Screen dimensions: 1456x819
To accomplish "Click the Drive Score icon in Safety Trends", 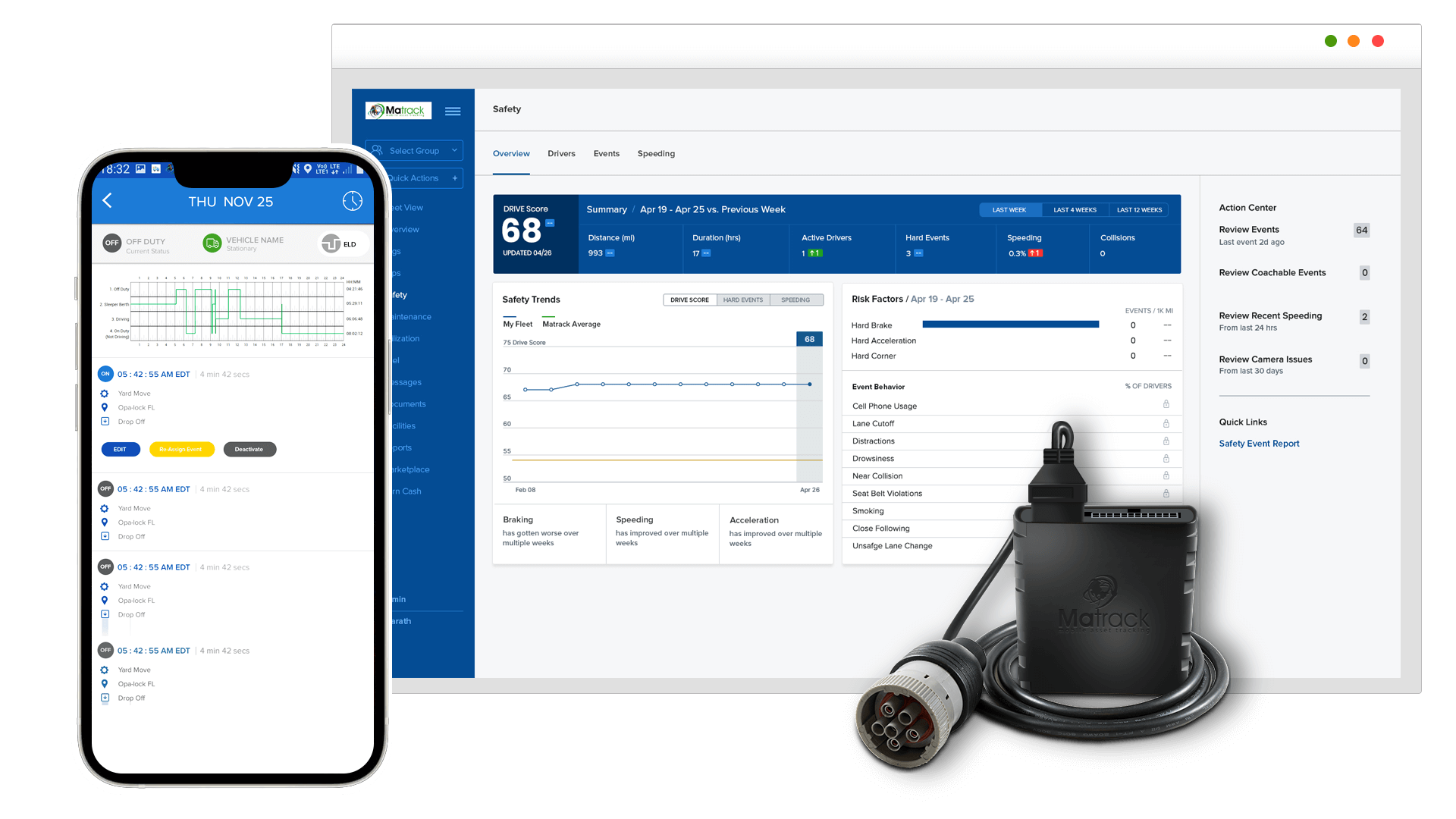I will (x=688, y=299).
